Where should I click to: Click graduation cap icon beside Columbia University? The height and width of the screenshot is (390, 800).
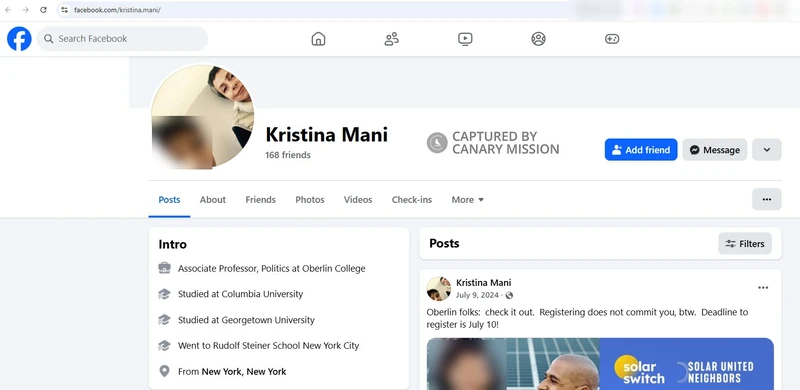click(x=164, y=294)
